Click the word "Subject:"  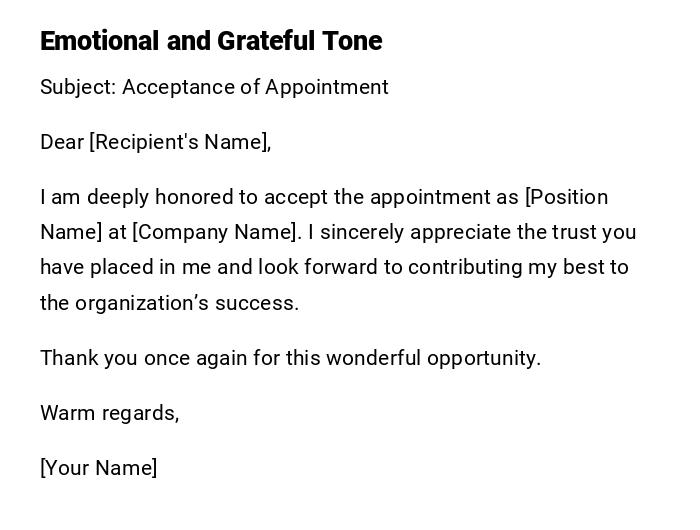[78, 87]
